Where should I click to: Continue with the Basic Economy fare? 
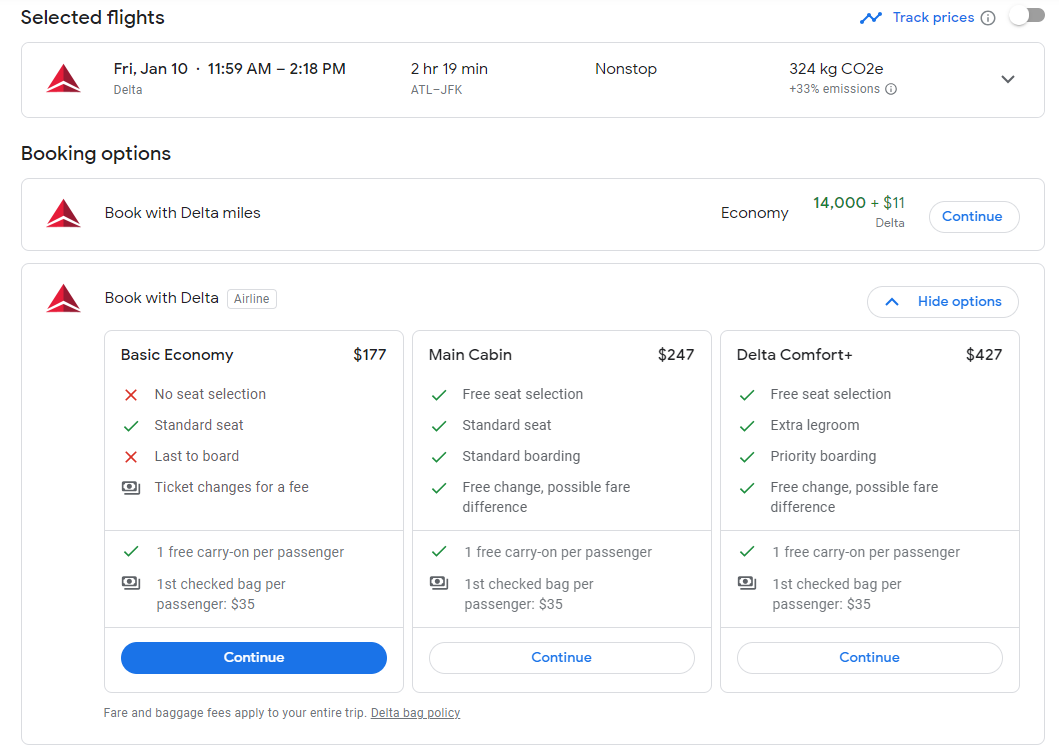[x=253, y=657]
